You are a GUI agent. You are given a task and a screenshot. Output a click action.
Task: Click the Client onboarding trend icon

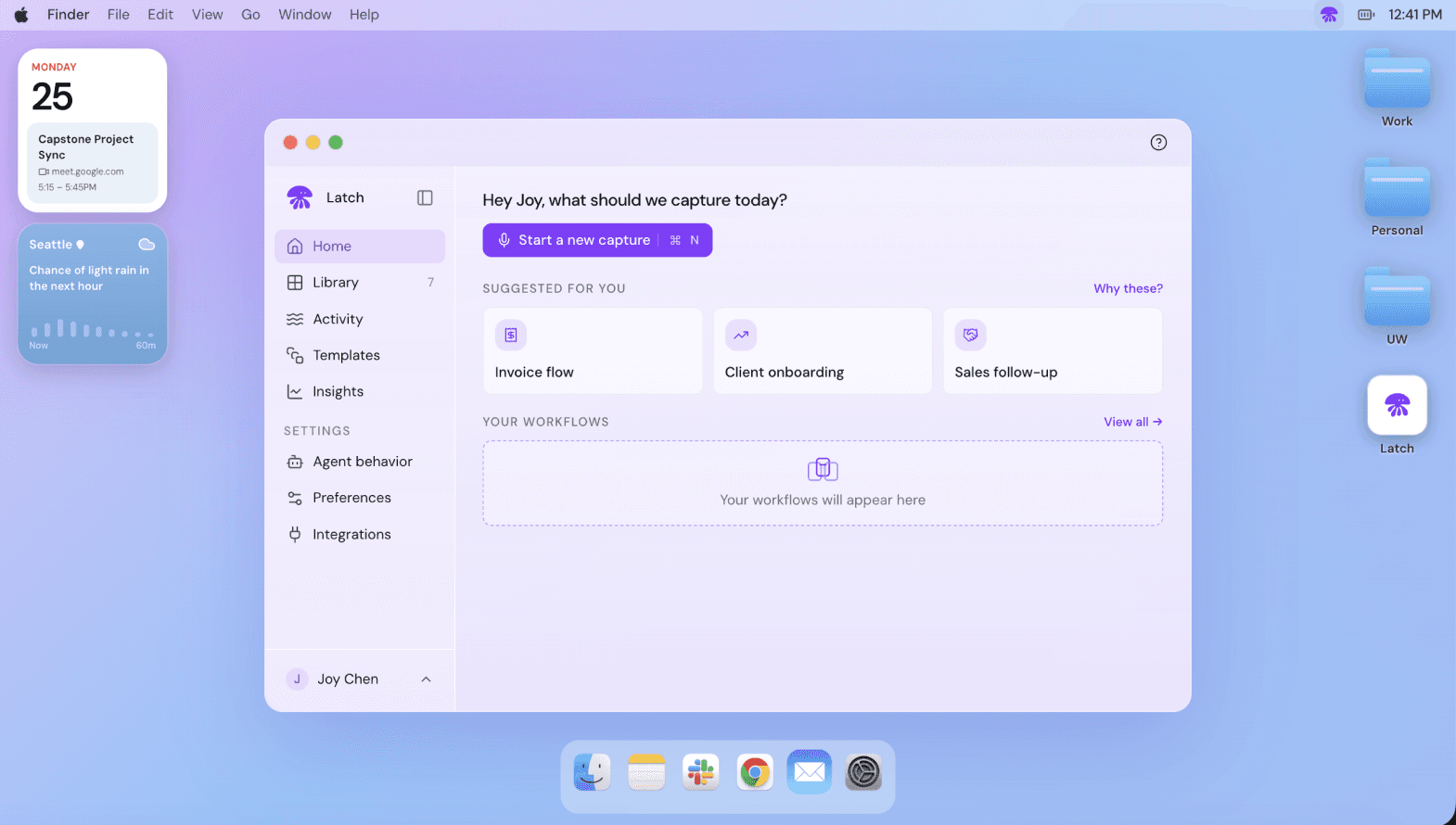(x=741, y=335)
